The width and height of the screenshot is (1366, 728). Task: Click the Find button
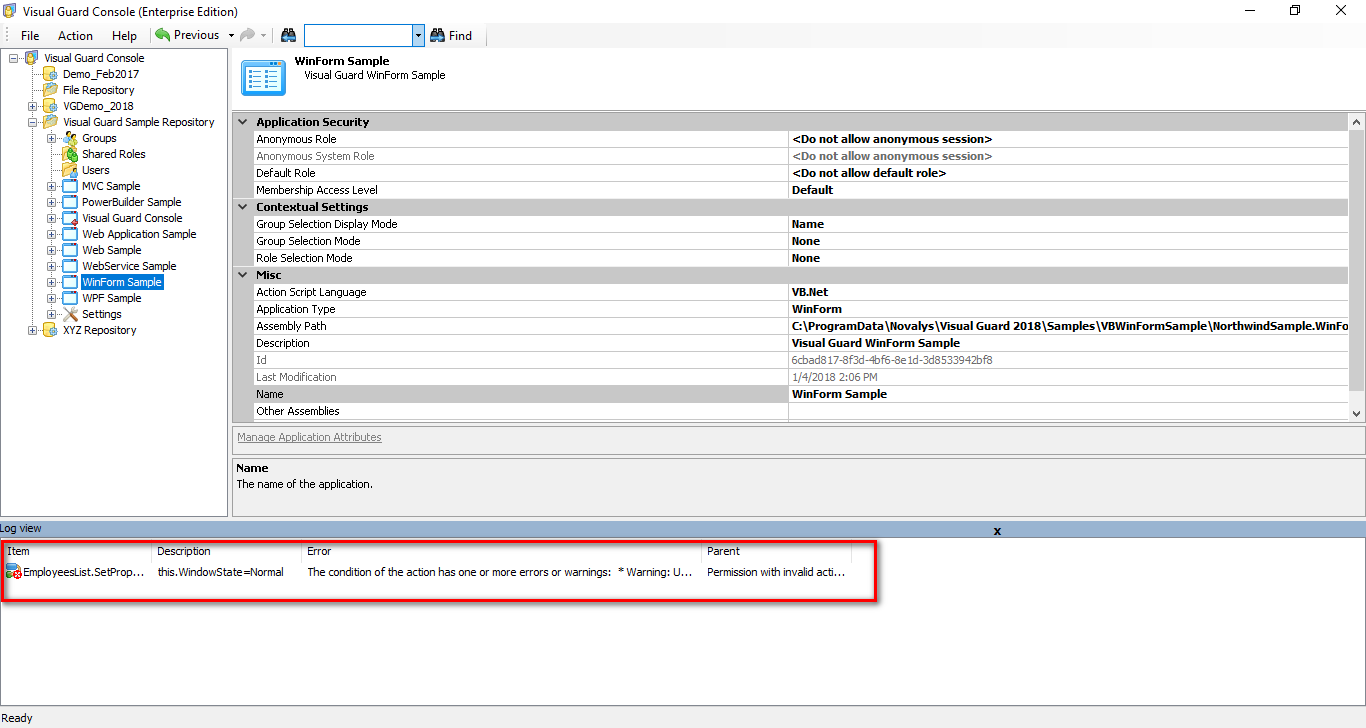[452, 35]
